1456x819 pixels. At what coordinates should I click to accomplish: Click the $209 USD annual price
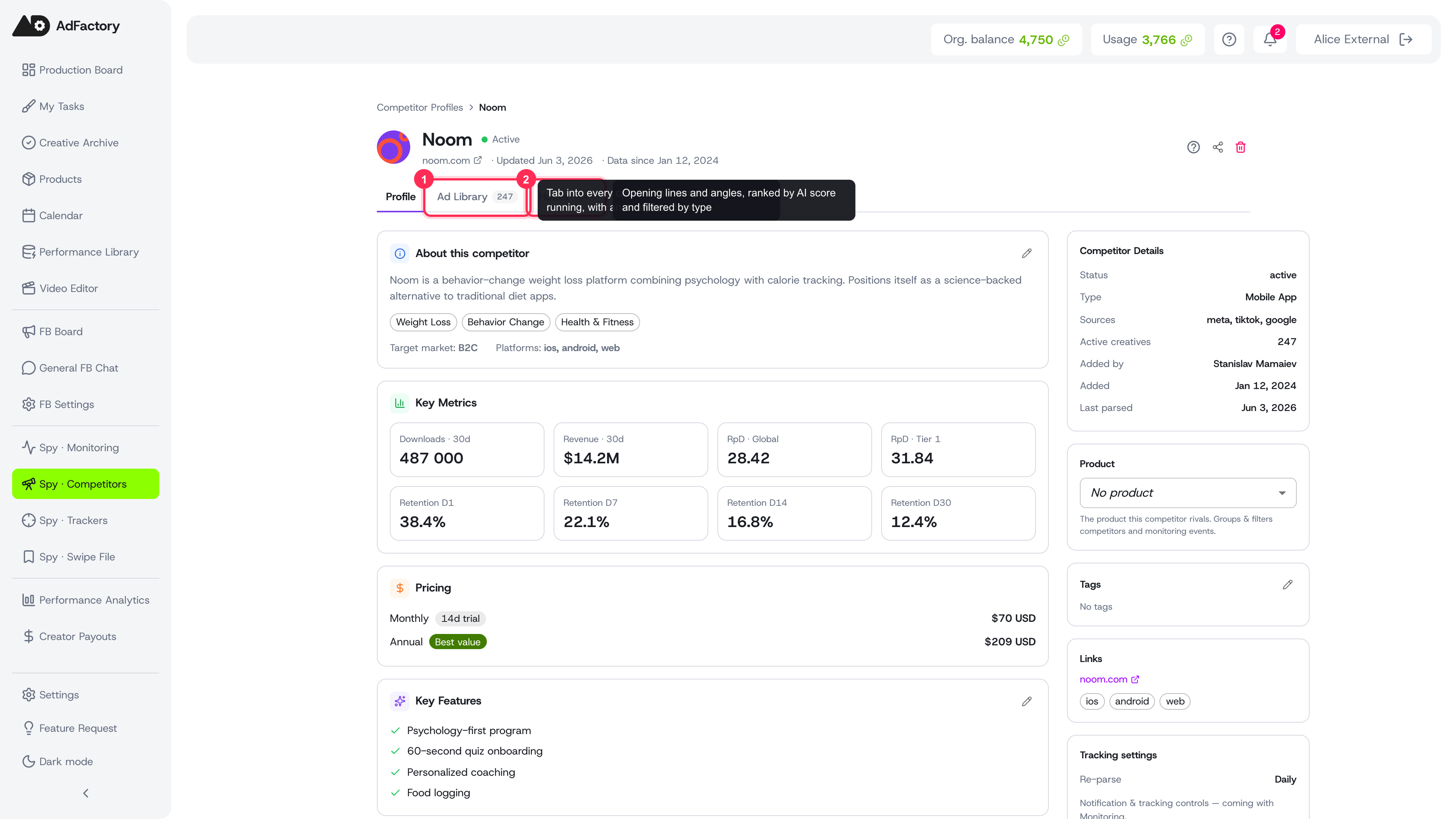tap(1010, 642)
